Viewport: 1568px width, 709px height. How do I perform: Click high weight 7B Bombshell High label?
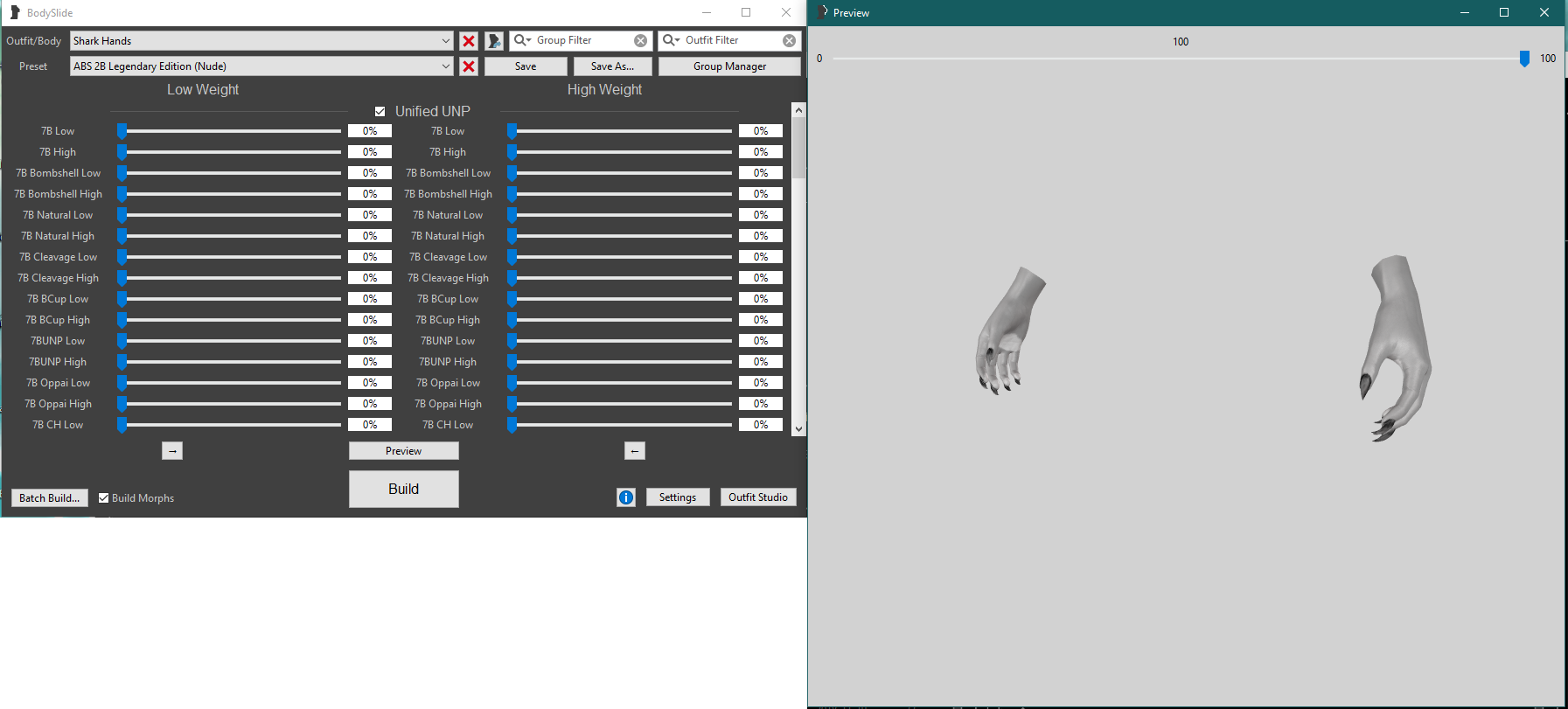448,194
